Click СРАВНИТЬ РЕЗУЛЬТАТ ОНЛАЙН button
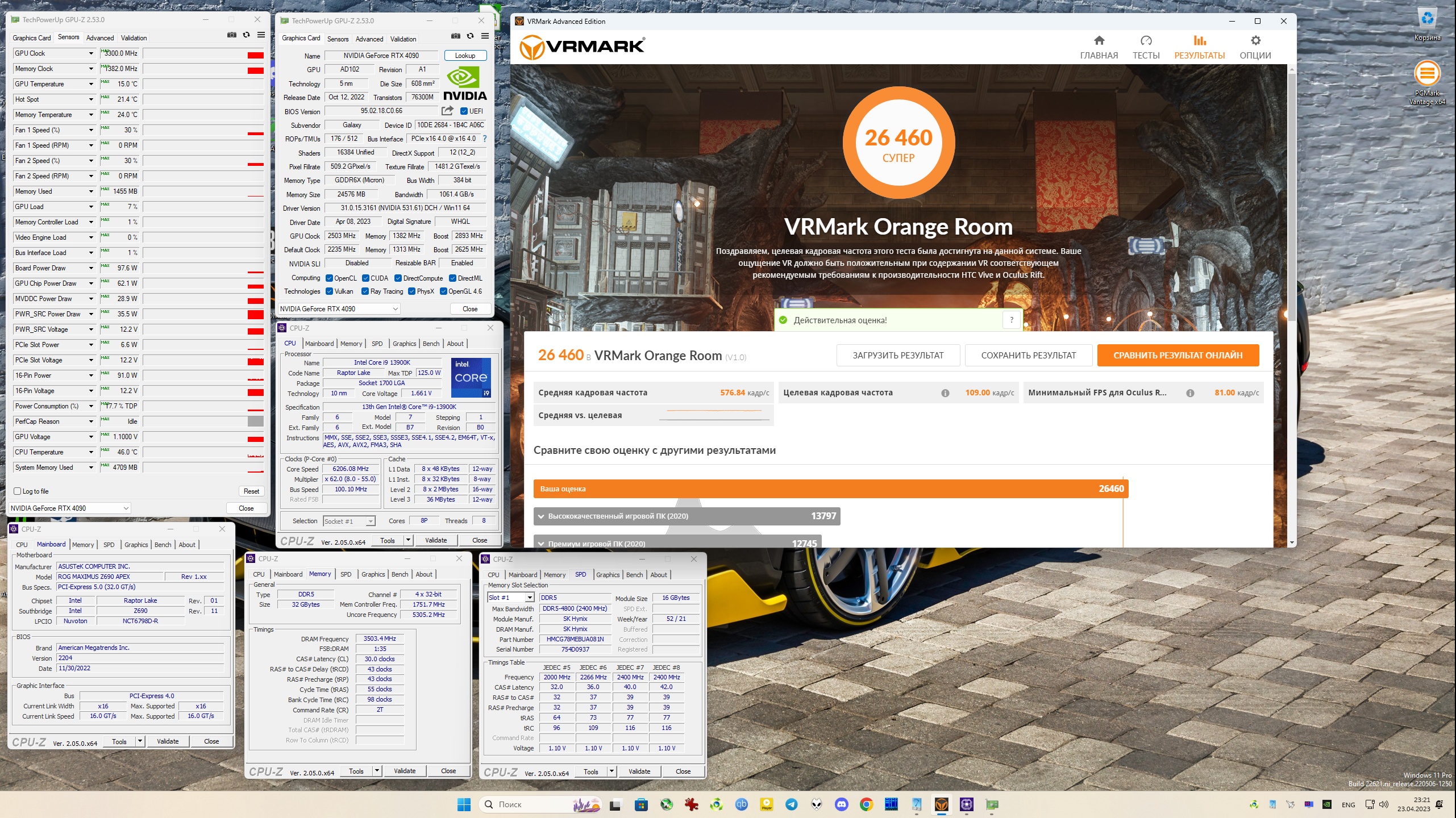 pyautogui.click(x=1178, y=356)
